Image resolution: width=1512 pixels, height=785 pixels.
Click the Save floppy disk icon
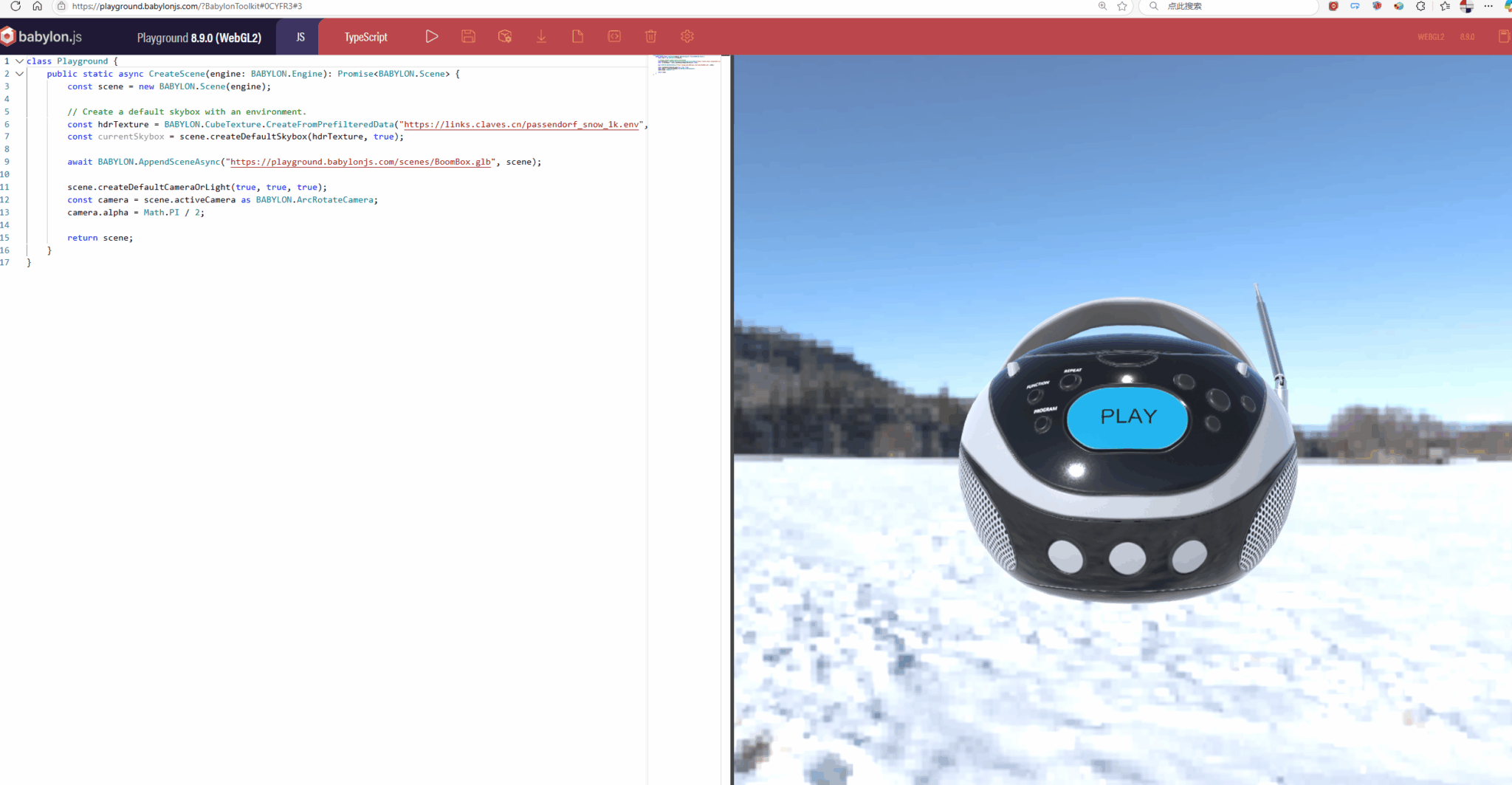pos(468,36)
